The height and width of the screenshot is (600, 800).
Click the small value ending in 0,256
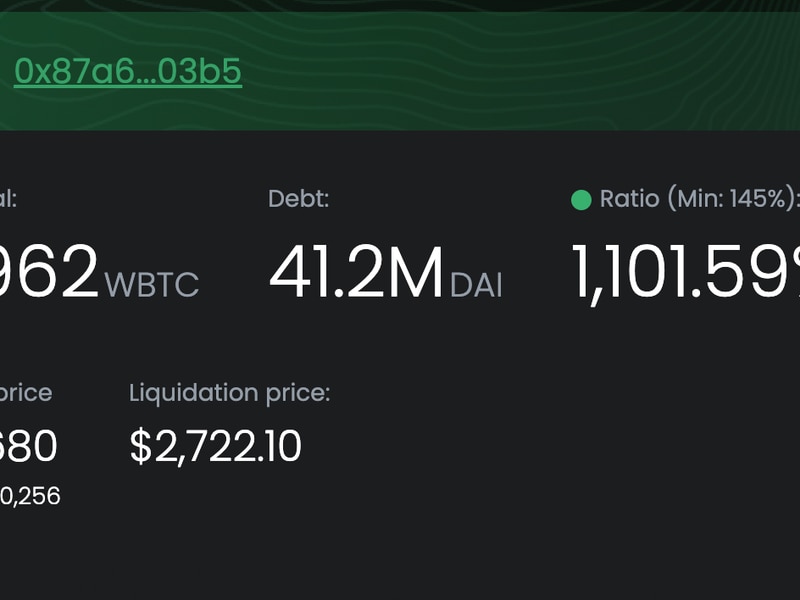[30, 496]
